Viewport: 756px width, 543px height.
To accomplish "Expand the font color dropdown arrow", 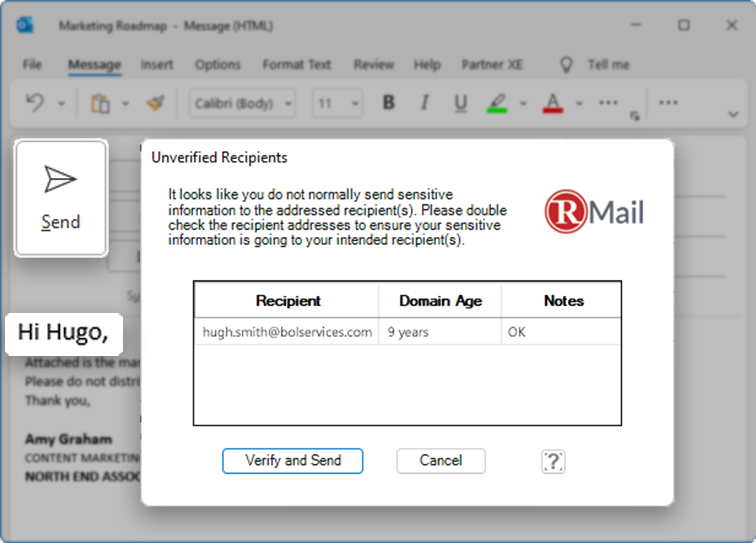I will click(579, 104).
